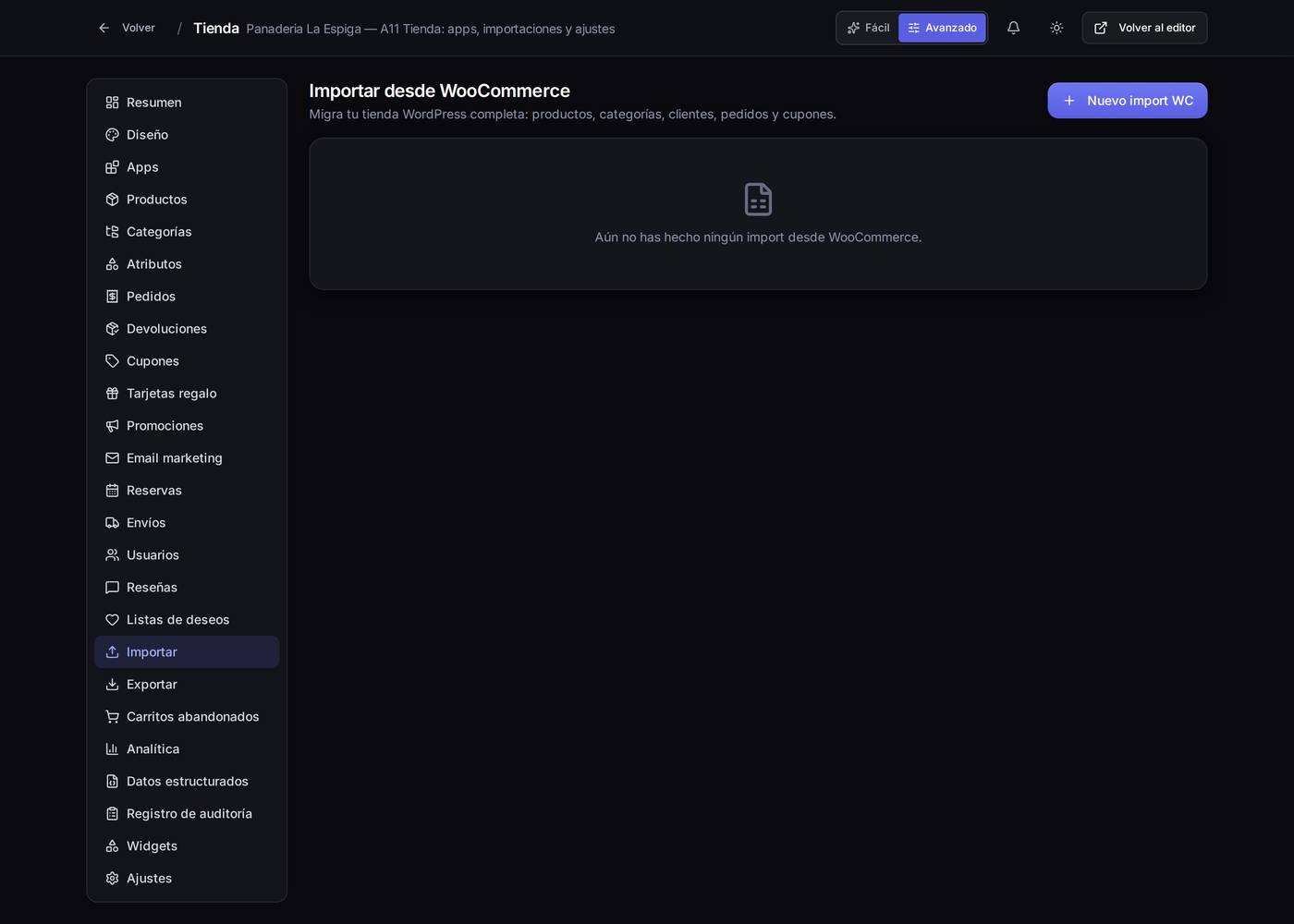This screenshot has width=1294, height=924.
Task: Click the Pedidos receipt icon
Action: (112, 297)
